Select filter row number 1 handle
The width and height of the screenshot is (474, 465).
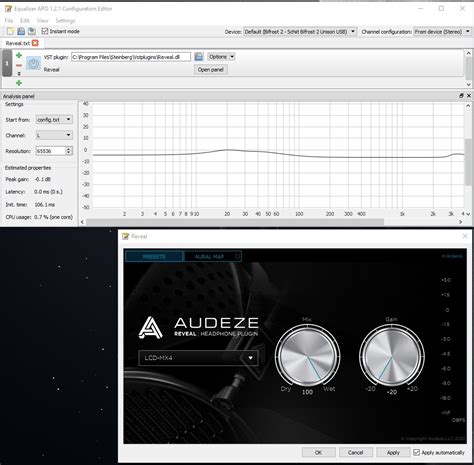[x=7, y=63]
